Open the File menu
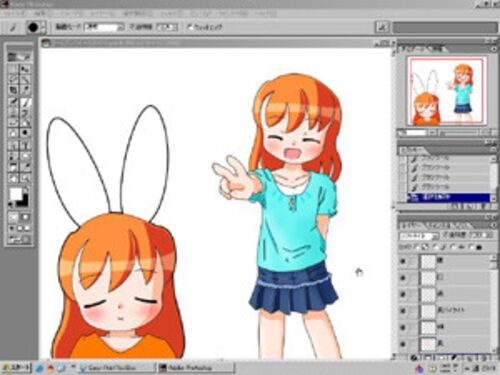The height and width of the screenshot is (375, 500). click(14, 14)
